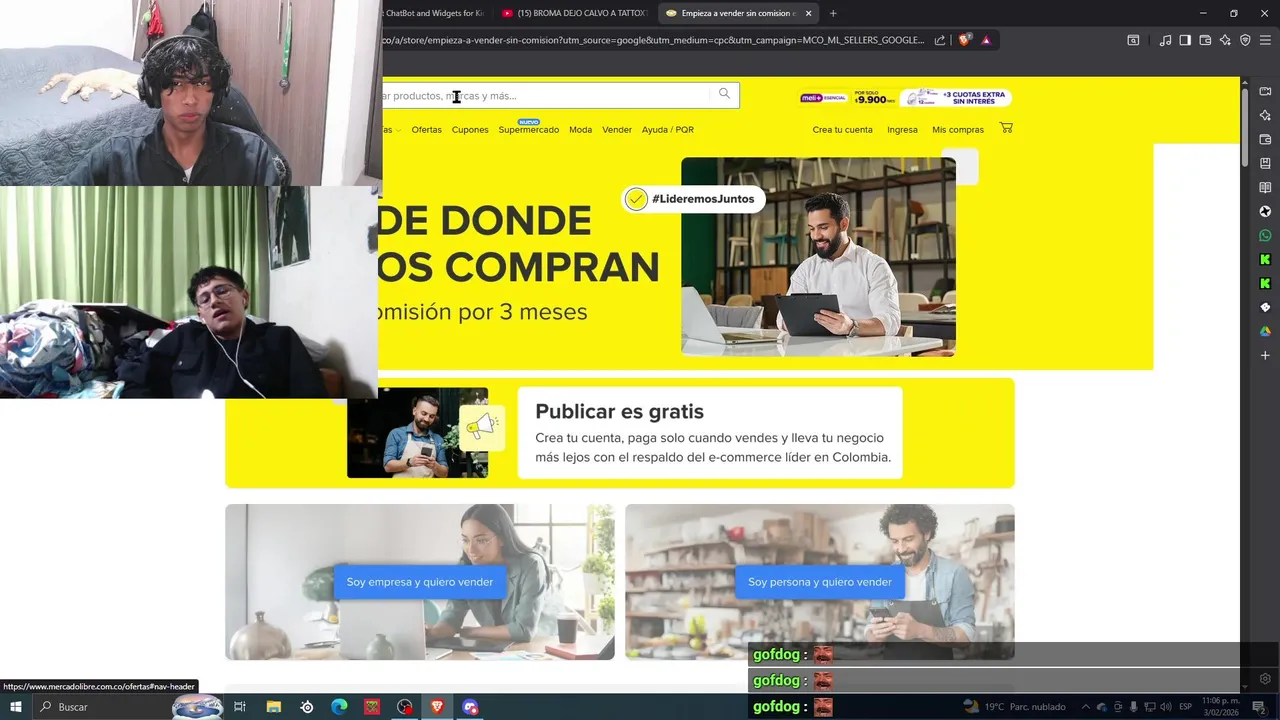The height and width of the screenshot is (720, 1280).
Task: Open the Windows Start menu
Action: [16, 707]
